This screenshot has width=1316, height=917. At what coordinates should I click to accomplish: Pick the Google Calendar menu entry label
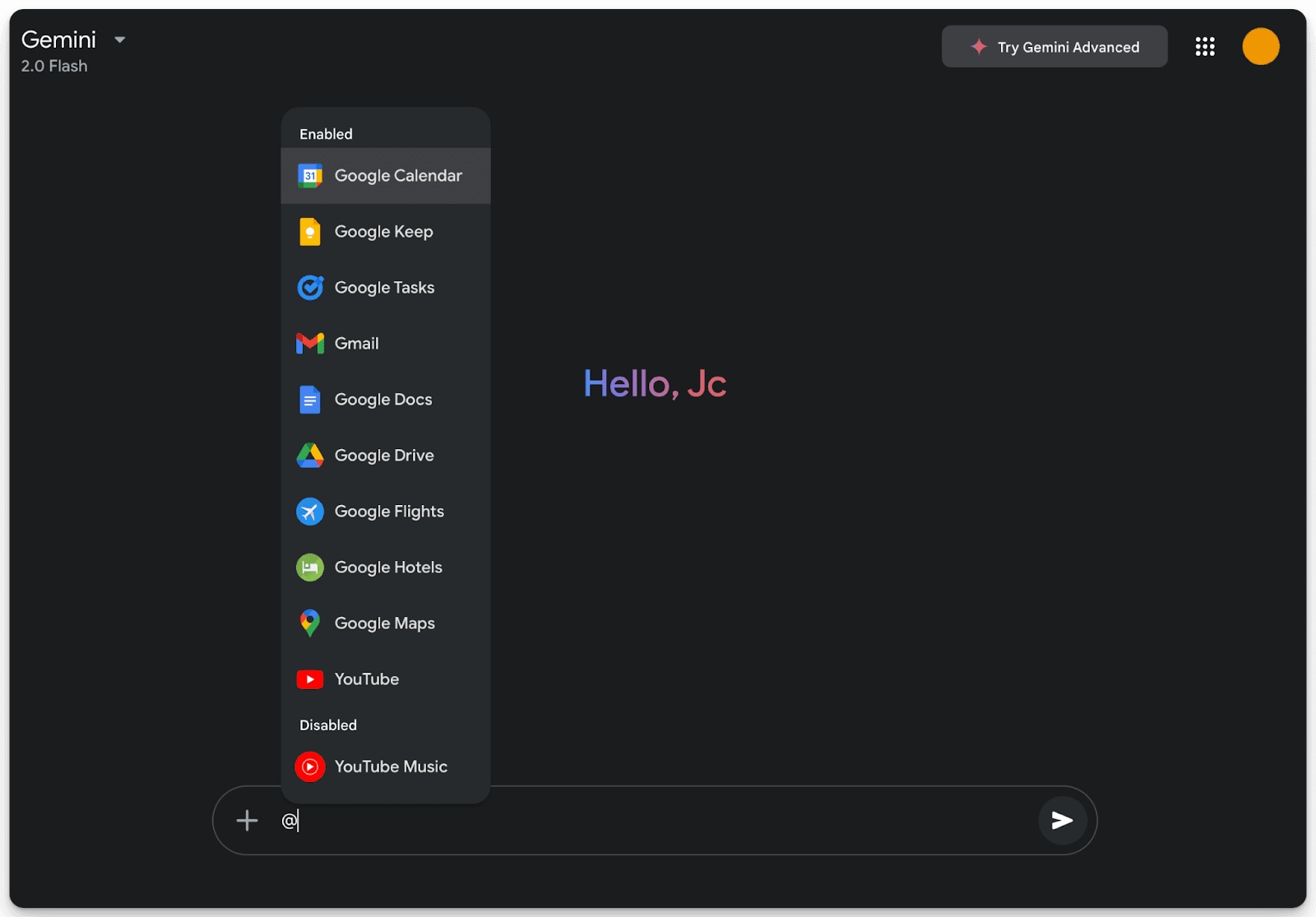pyautogui.click(x=398, y=176)
